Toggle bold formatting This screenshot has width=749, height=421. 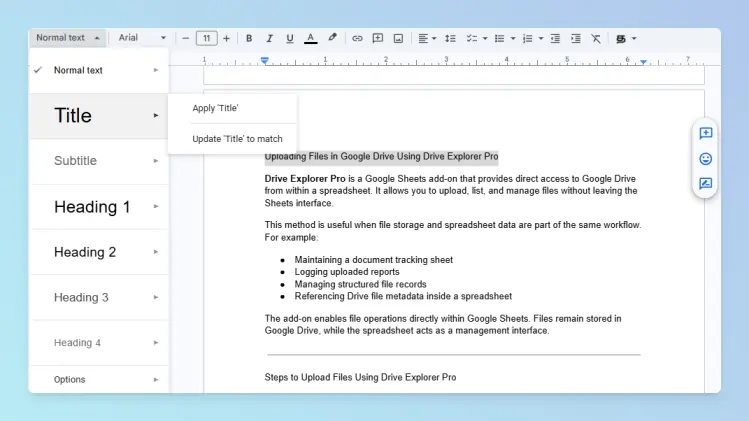click(249, 38)
